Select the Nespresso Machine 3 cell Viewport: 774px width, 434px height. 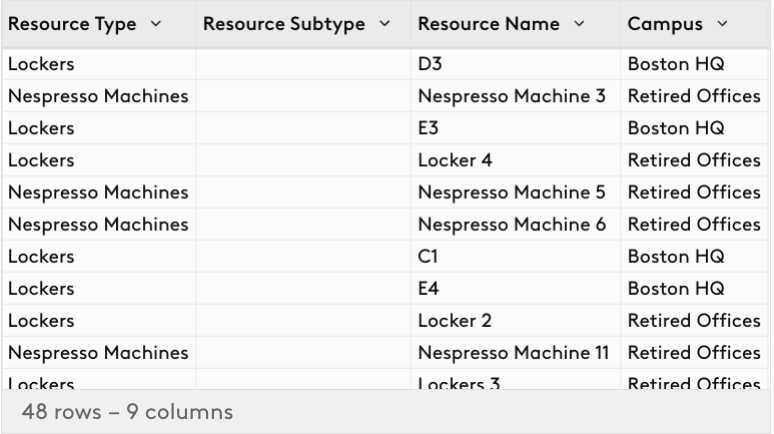[515, 96]
